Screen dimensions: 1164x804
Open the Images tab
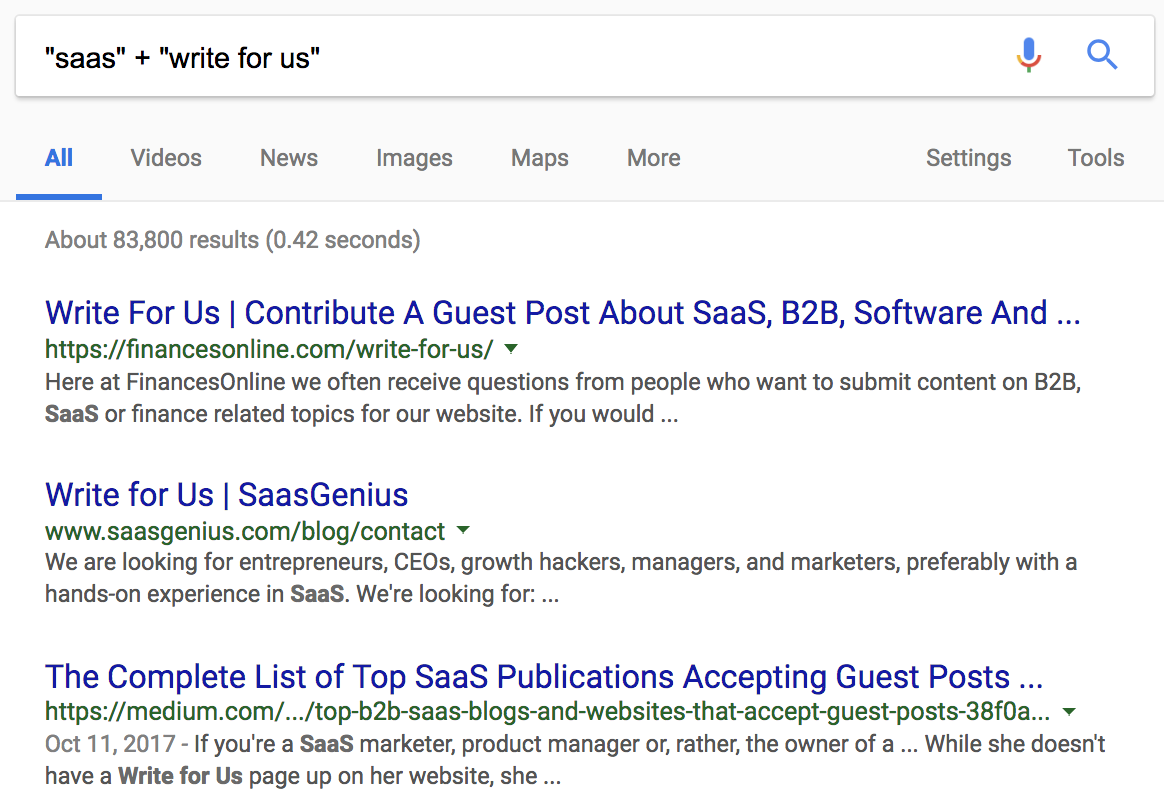414,158
